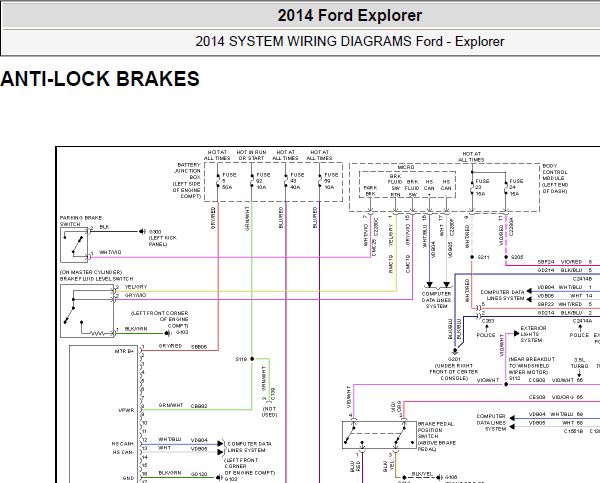Click 'NEAR BREAKOUT TO WINDSHIELD WIPER MOTOR' note
Viewport: 600px width, 483px height.
coord(532,366)
